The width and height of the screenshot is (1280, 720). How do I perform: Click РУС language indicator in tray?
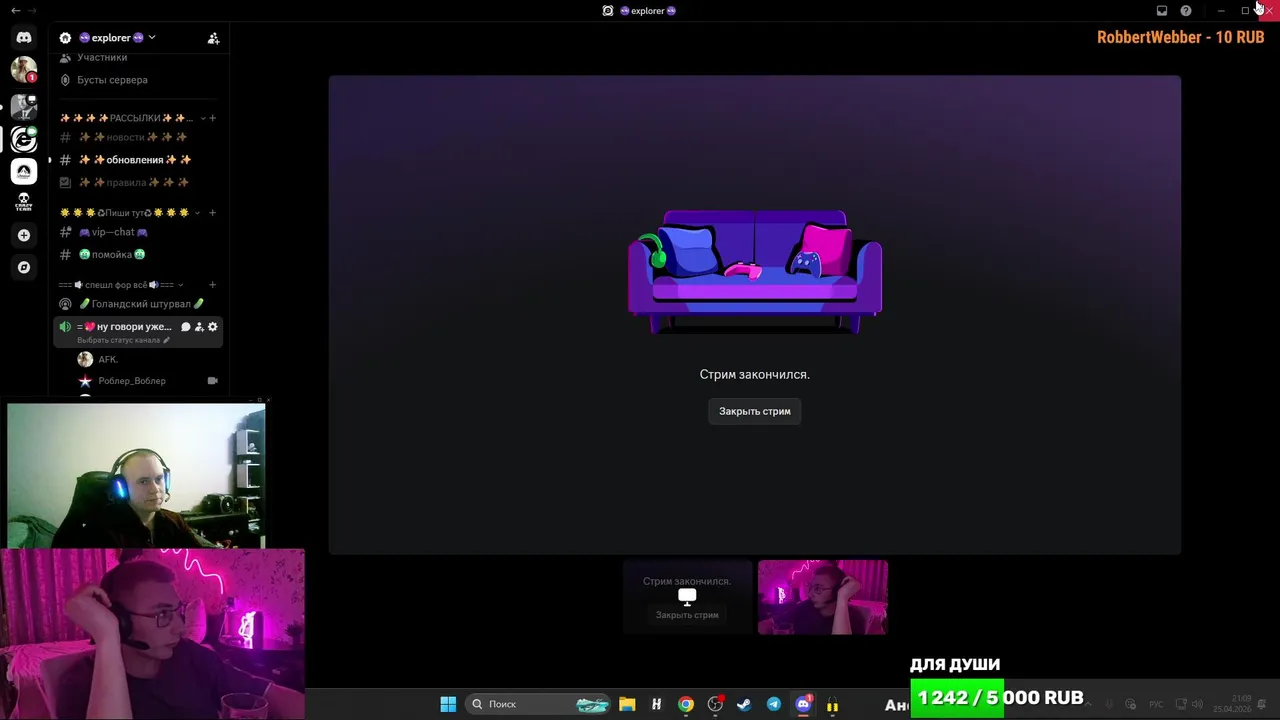(1156, 704)
